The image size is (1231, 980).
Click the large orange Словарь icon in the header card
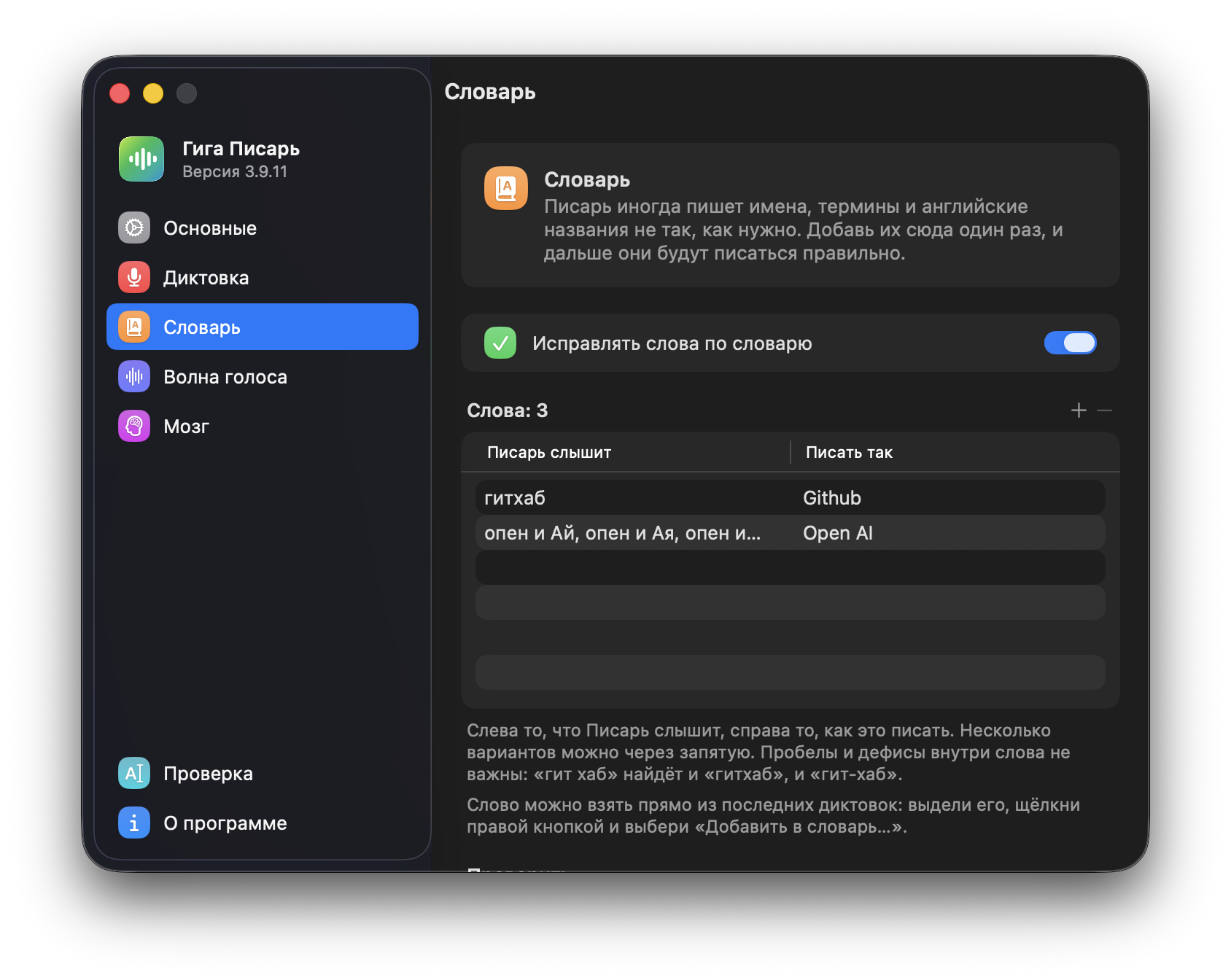click(x=506, y=188)
